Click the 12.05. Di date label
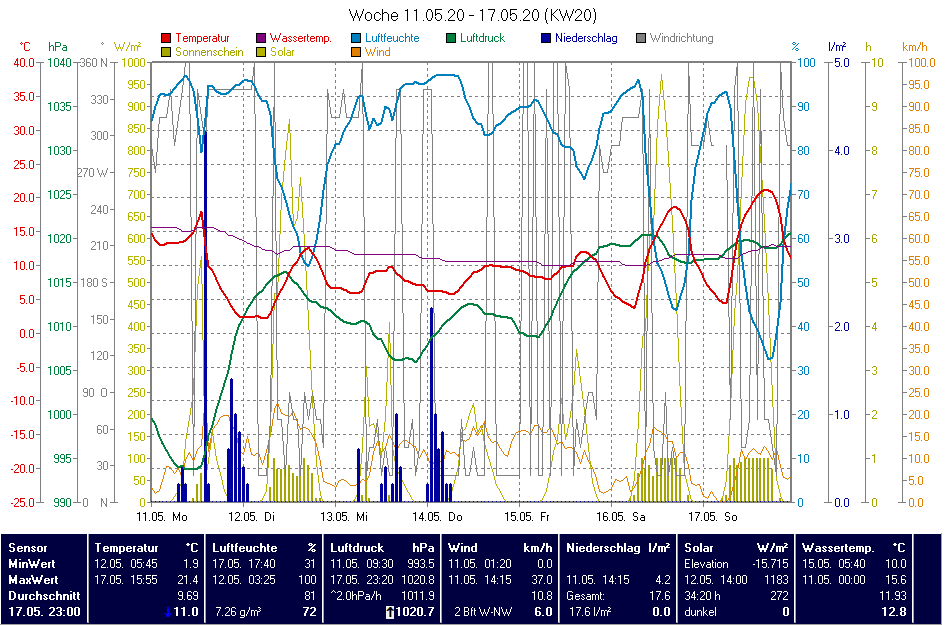Viewport: 950px width, 625px height. click(251, 517)
